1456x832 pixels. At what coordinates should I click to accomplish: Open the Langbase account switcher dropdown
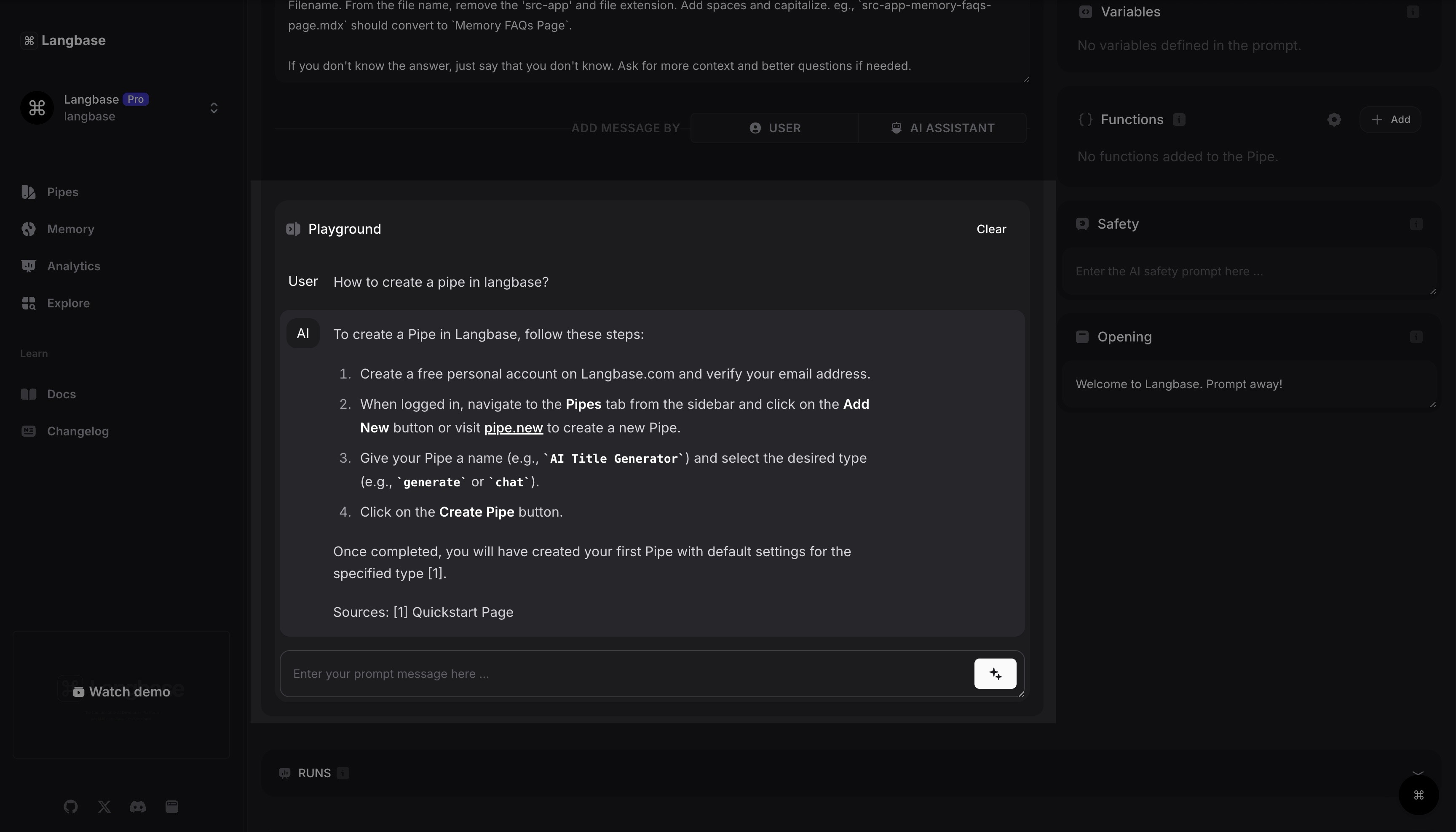coord(213,108)
